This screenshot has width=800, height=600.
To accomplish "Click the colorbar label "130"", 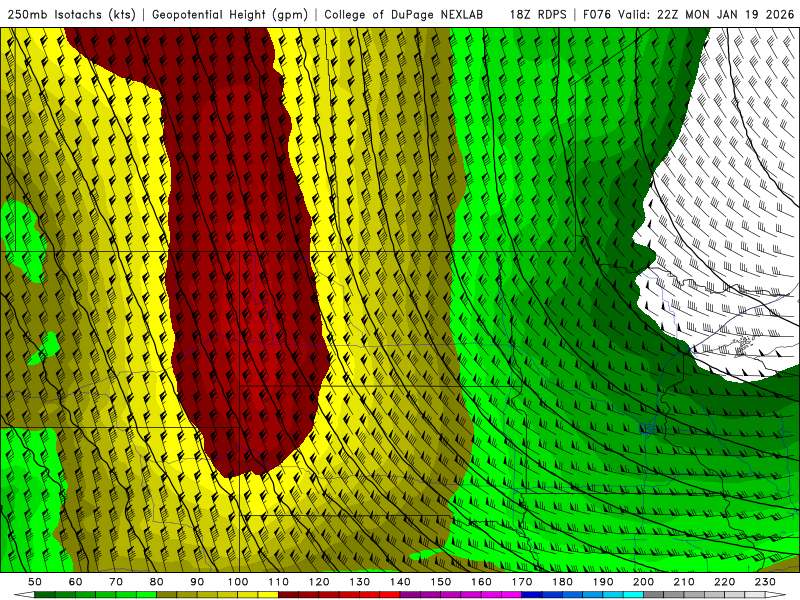I will pyautogui.click(x=360, y=582).
